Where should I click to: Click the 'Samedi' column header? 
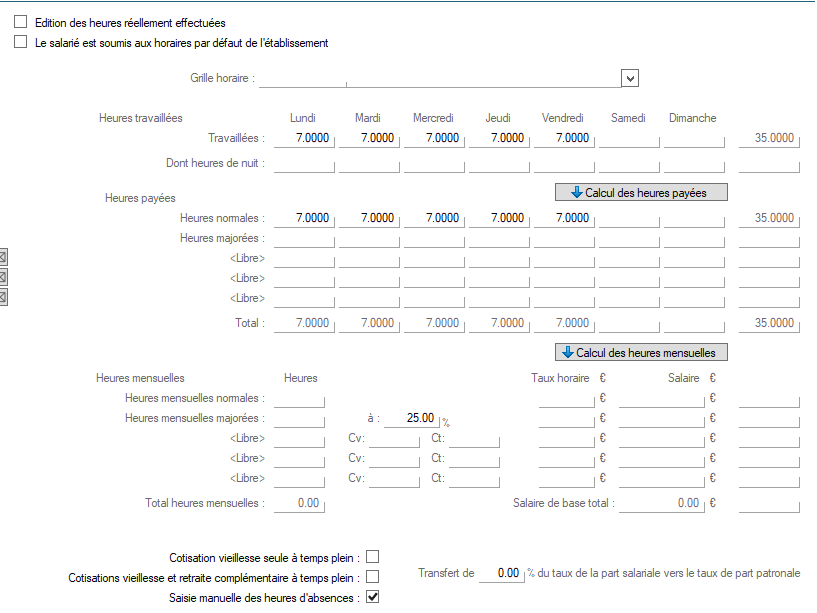coord(628,118)
